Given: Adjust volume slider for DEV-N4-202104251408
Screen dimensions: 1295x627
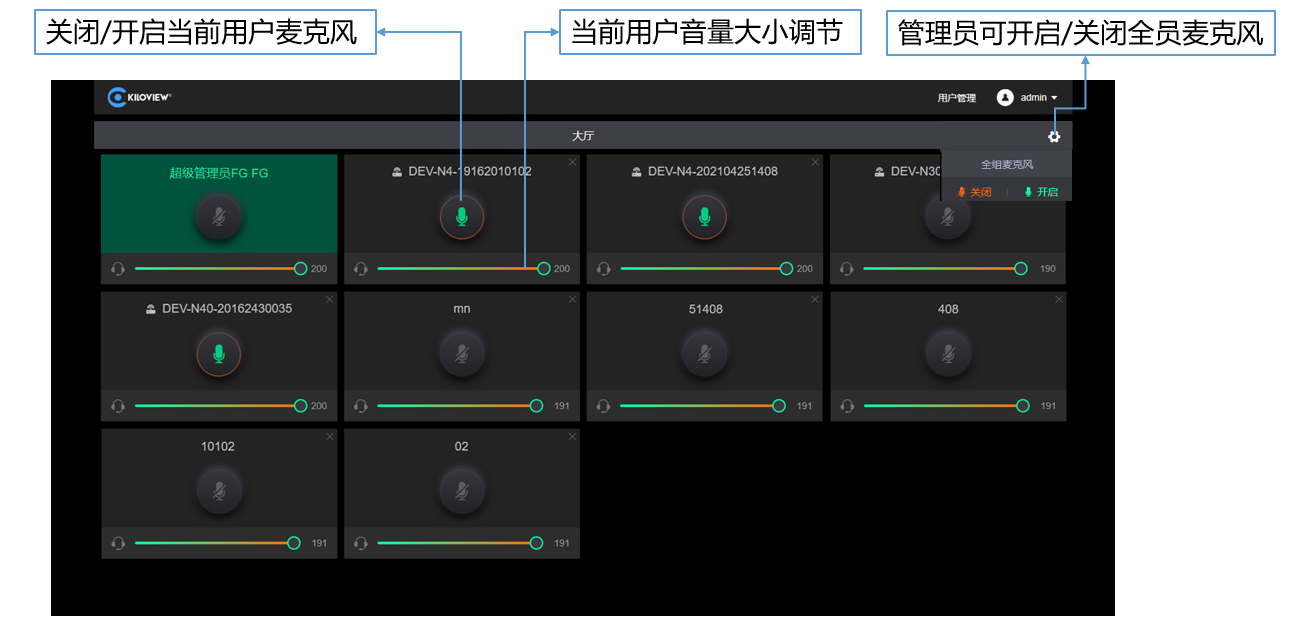Looking at the screenshot, I should [x=707, y=268].
